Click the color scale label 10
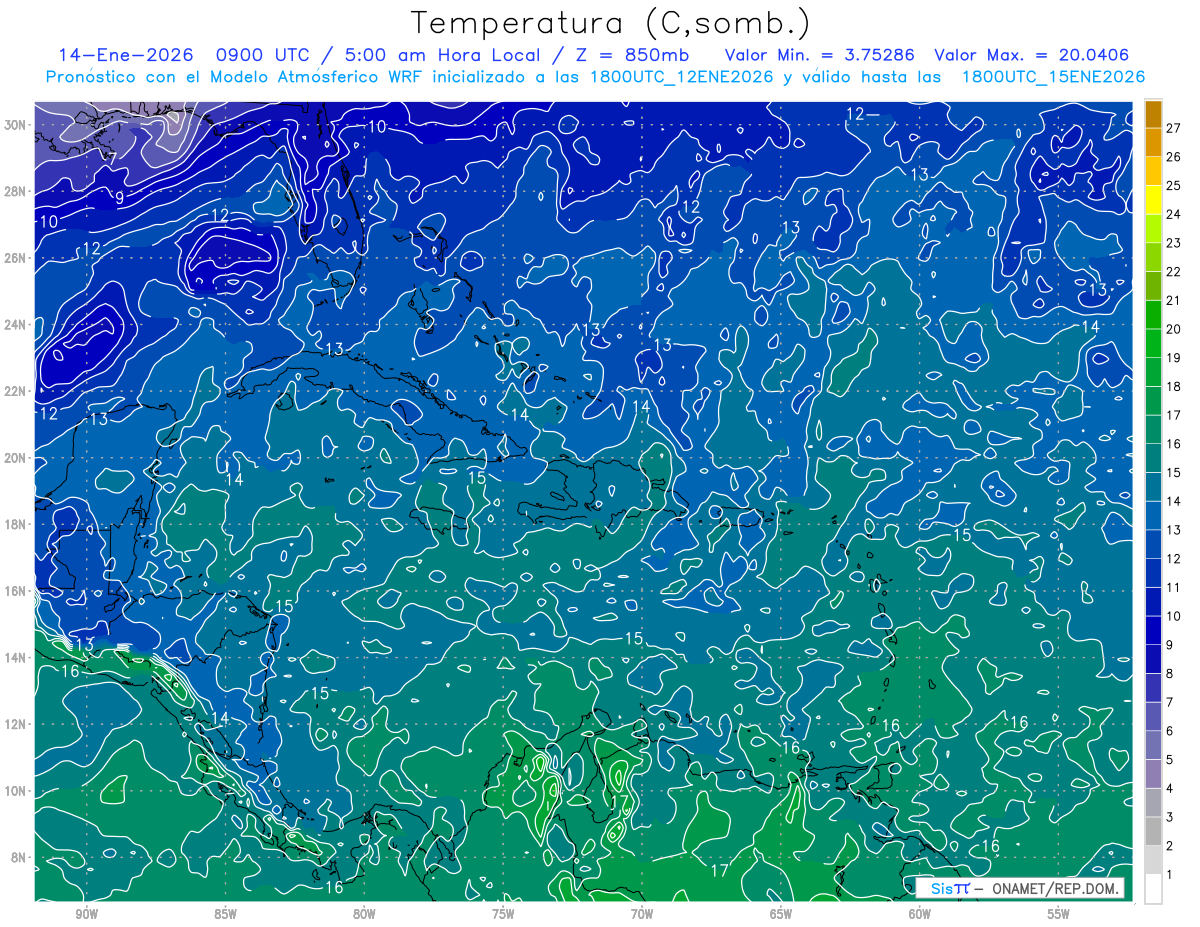 click(1173, 616)
